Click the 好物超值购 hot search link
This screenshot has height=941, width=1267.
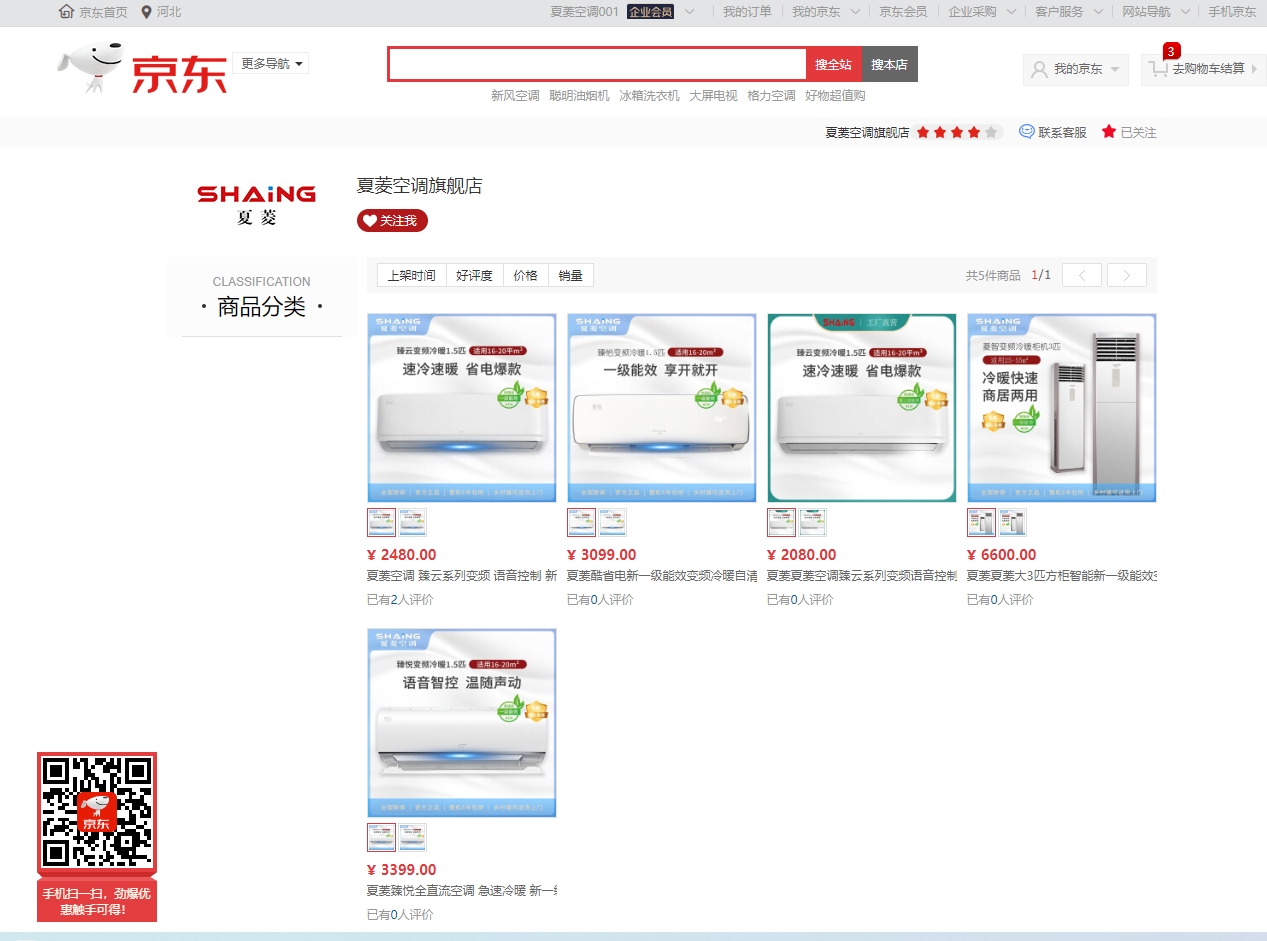pyautogui.click(x=835, y=96)
